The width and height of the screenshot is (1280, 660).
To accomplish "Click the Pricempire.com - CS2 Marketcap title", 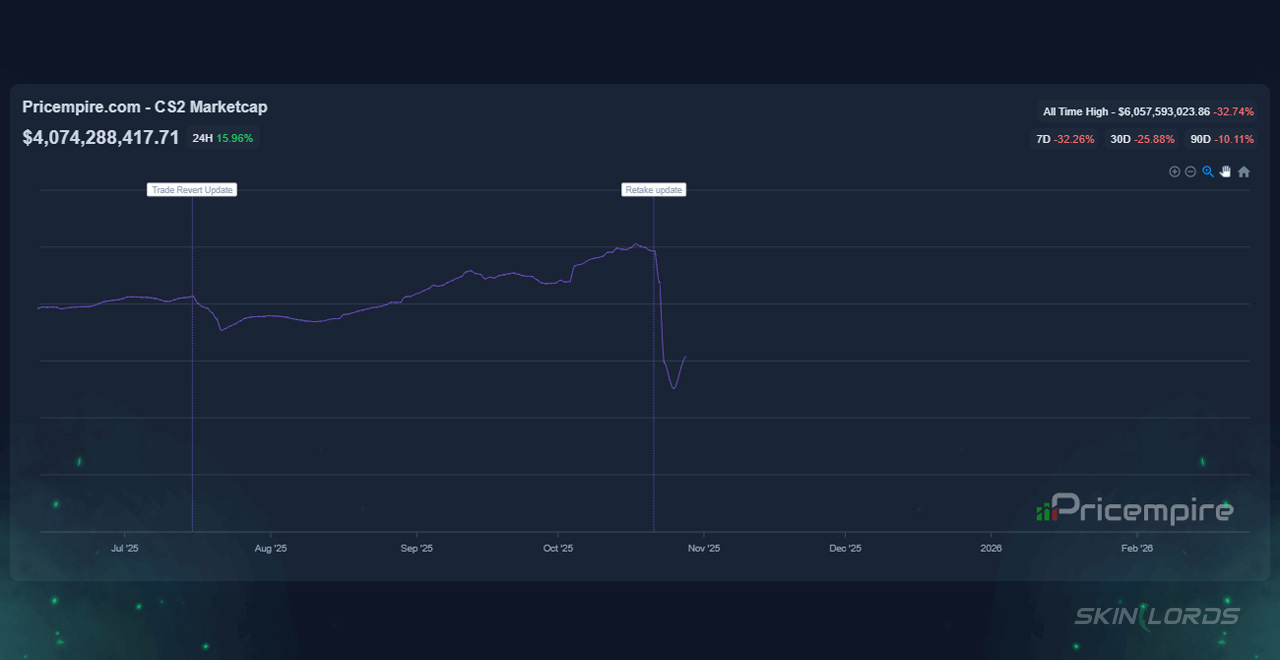I will [145, 107].
